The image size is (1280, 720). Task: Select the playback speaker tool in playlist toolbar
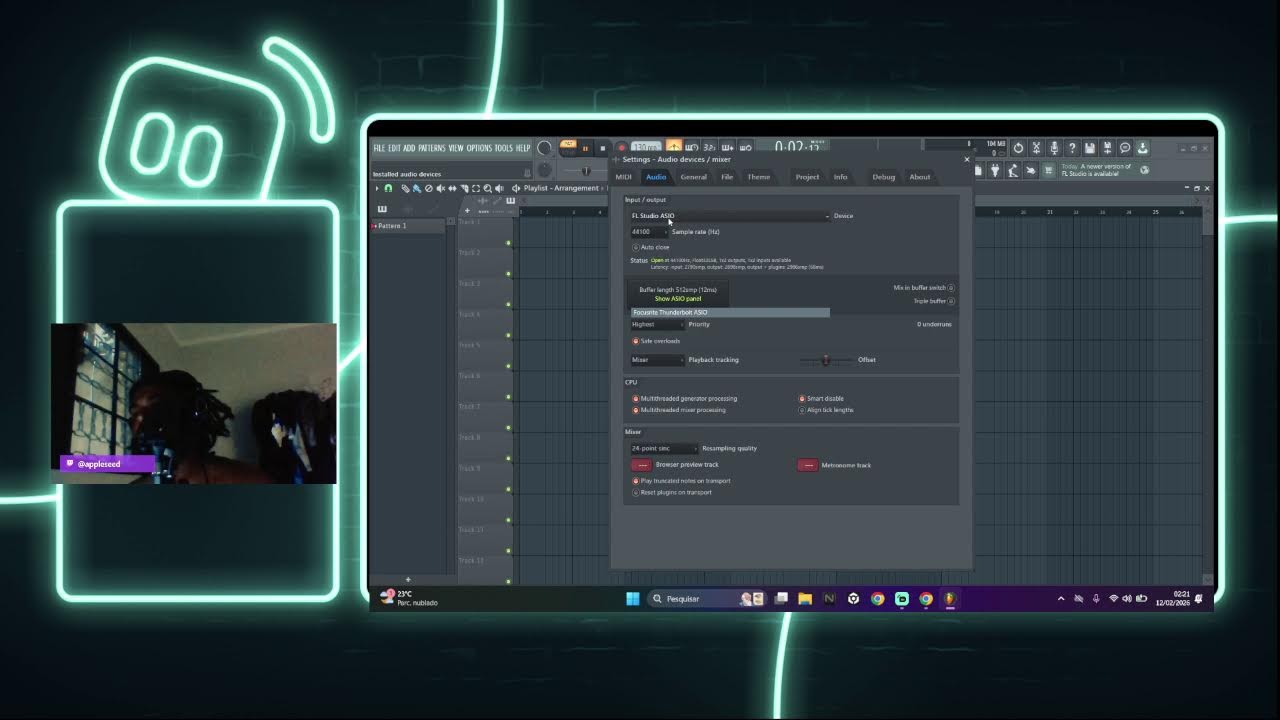(499, 188)
